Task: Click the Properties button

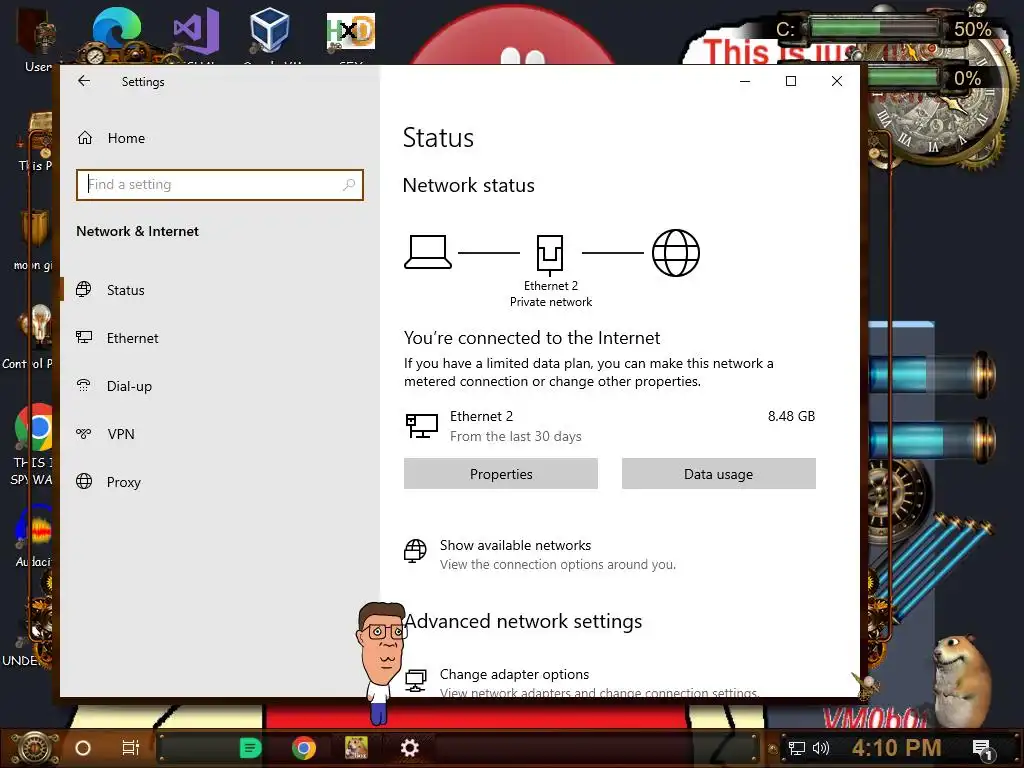Action: coord(501,474)
